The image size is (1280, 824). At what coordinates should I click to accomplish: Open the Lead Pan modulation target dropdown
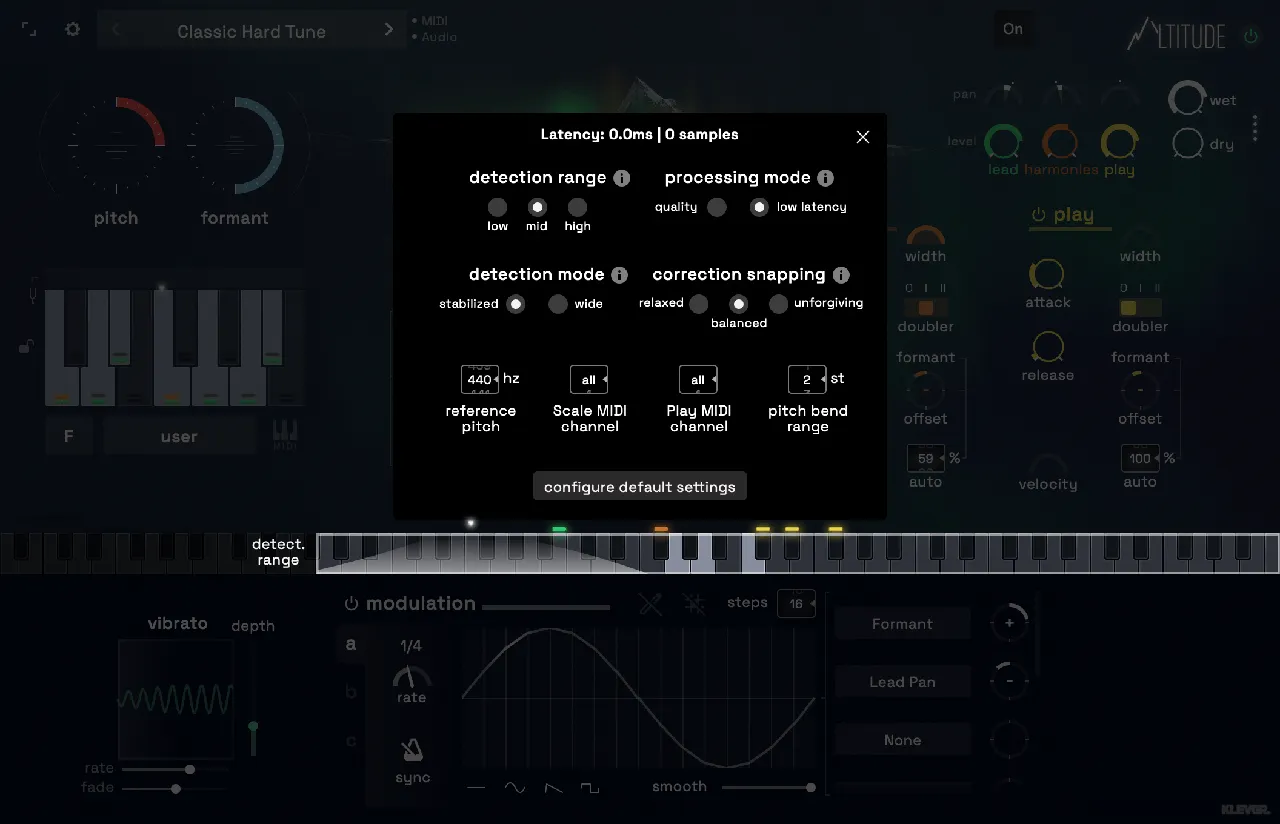[902, 682]
